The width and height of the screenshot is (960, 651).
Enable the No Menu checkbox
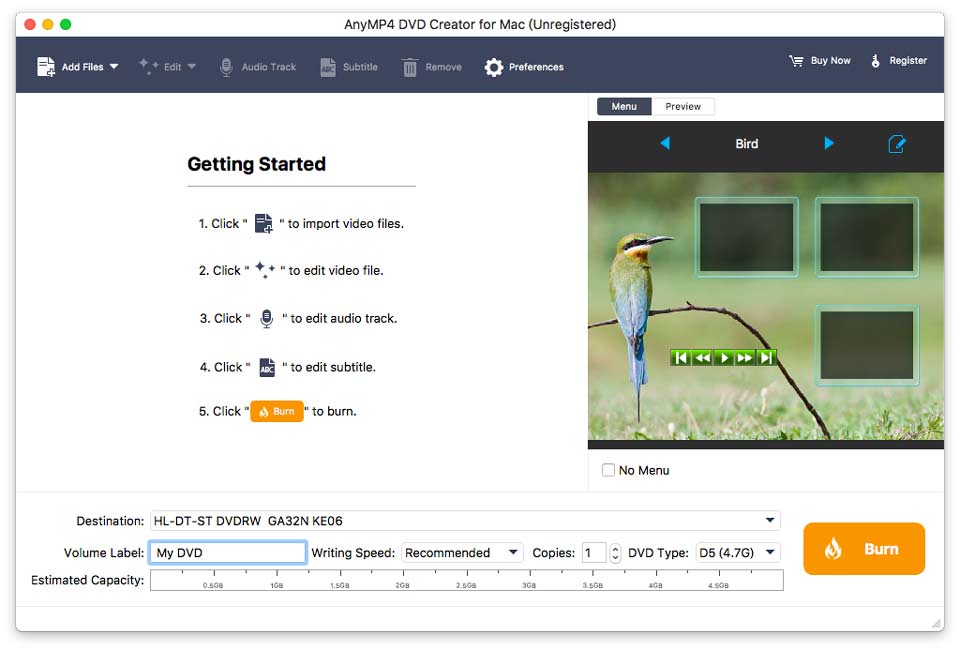point(608,470)
